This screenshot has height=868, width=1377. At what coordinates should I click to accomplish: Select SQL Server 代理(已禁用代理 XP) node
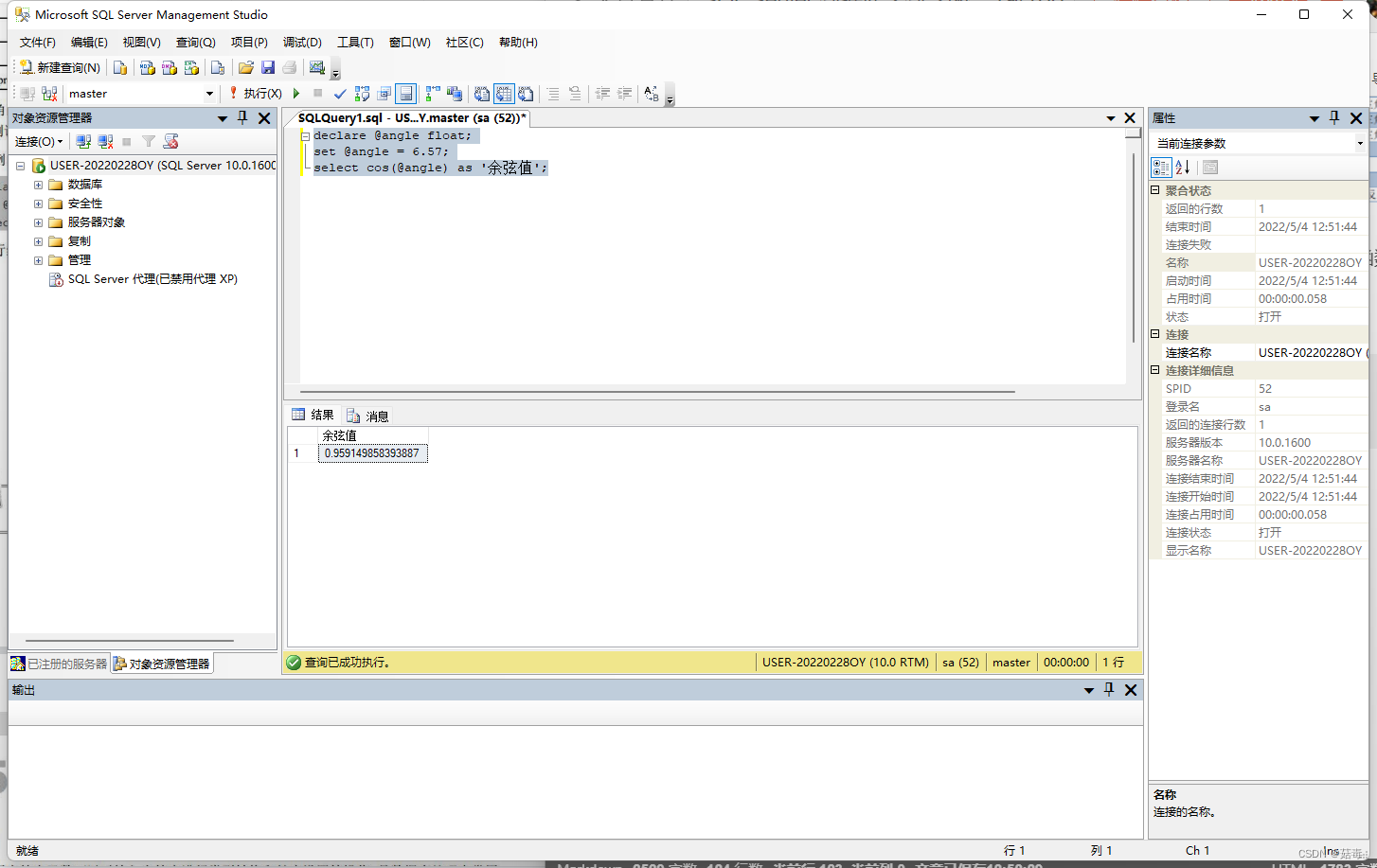point(152,279)
